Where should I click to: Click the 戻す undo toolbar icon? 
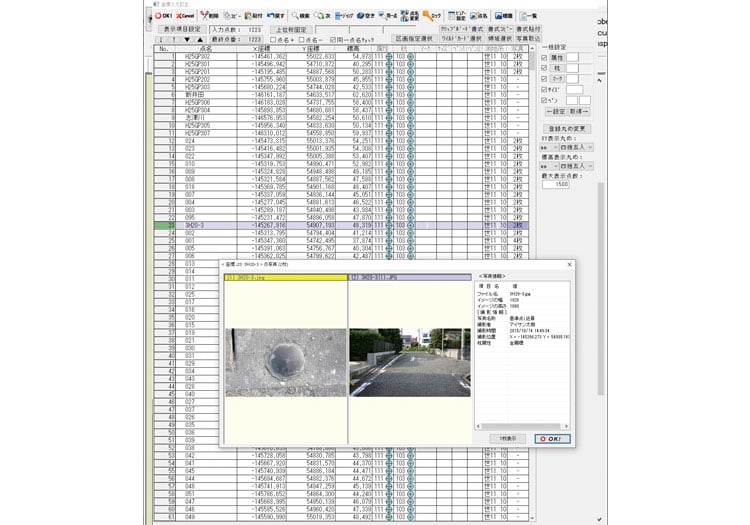[276, 16]
